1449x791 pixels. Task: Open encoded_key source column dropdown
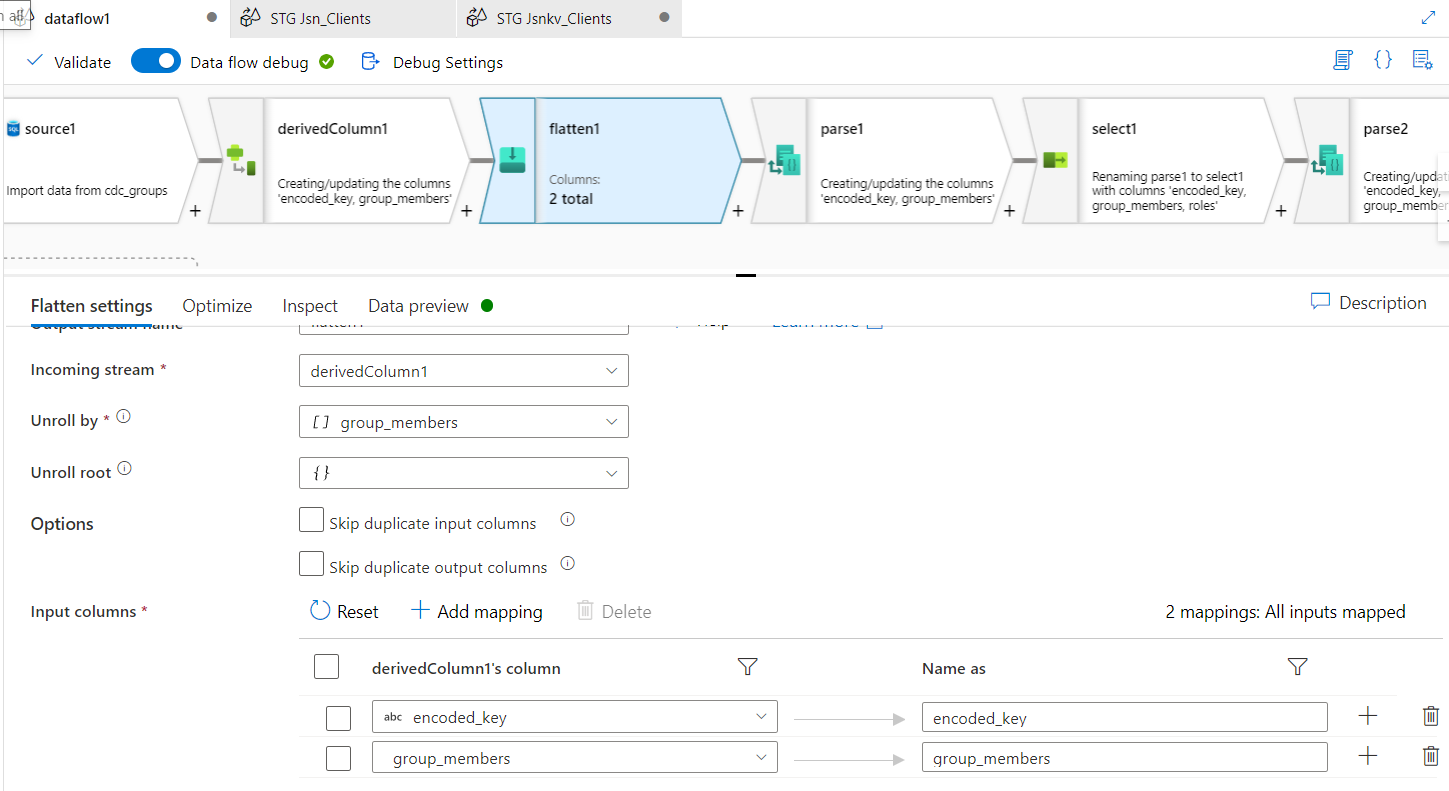click(x=575, y=717)
